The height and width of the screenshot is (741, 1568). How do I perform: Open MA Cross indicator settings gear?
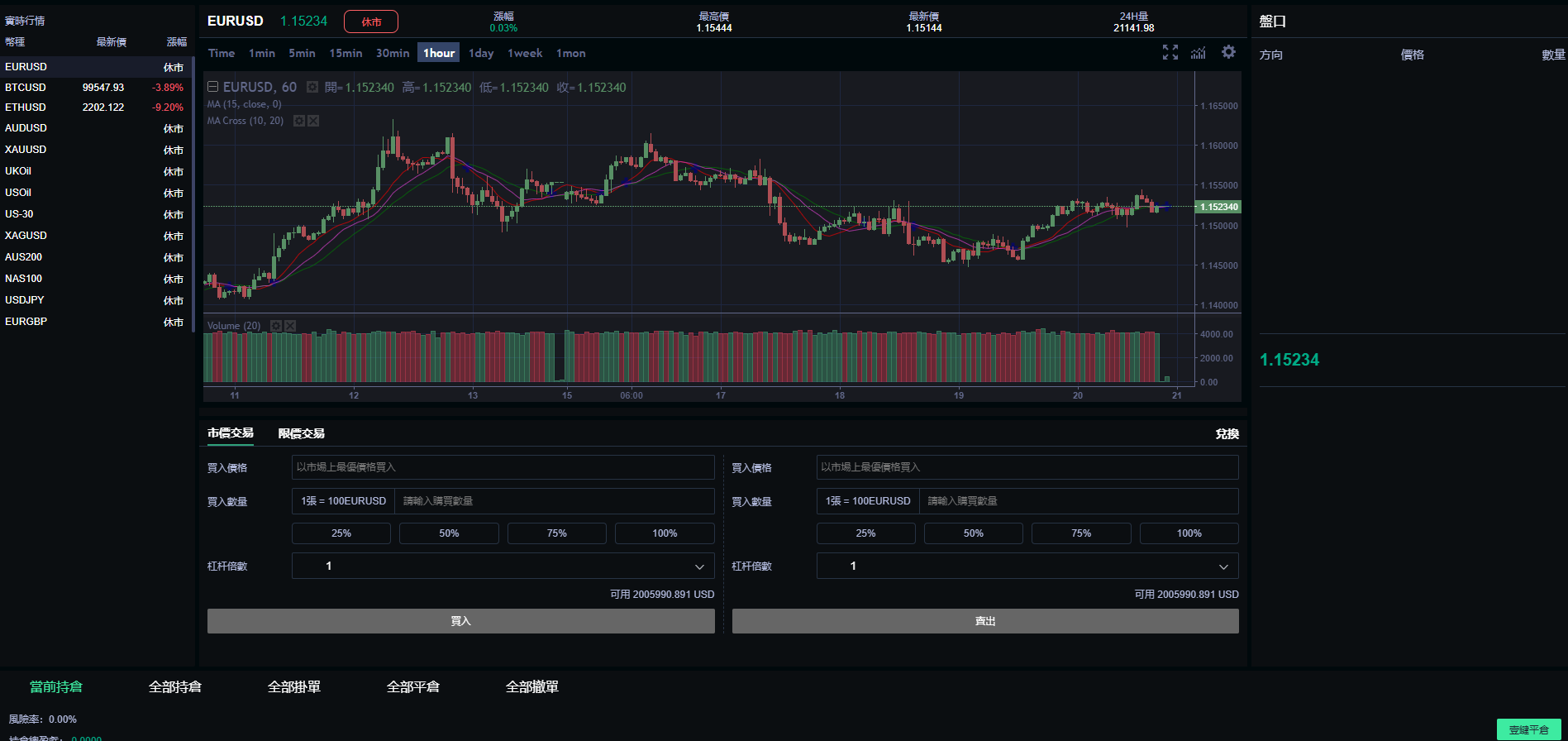tap(299, 121)
